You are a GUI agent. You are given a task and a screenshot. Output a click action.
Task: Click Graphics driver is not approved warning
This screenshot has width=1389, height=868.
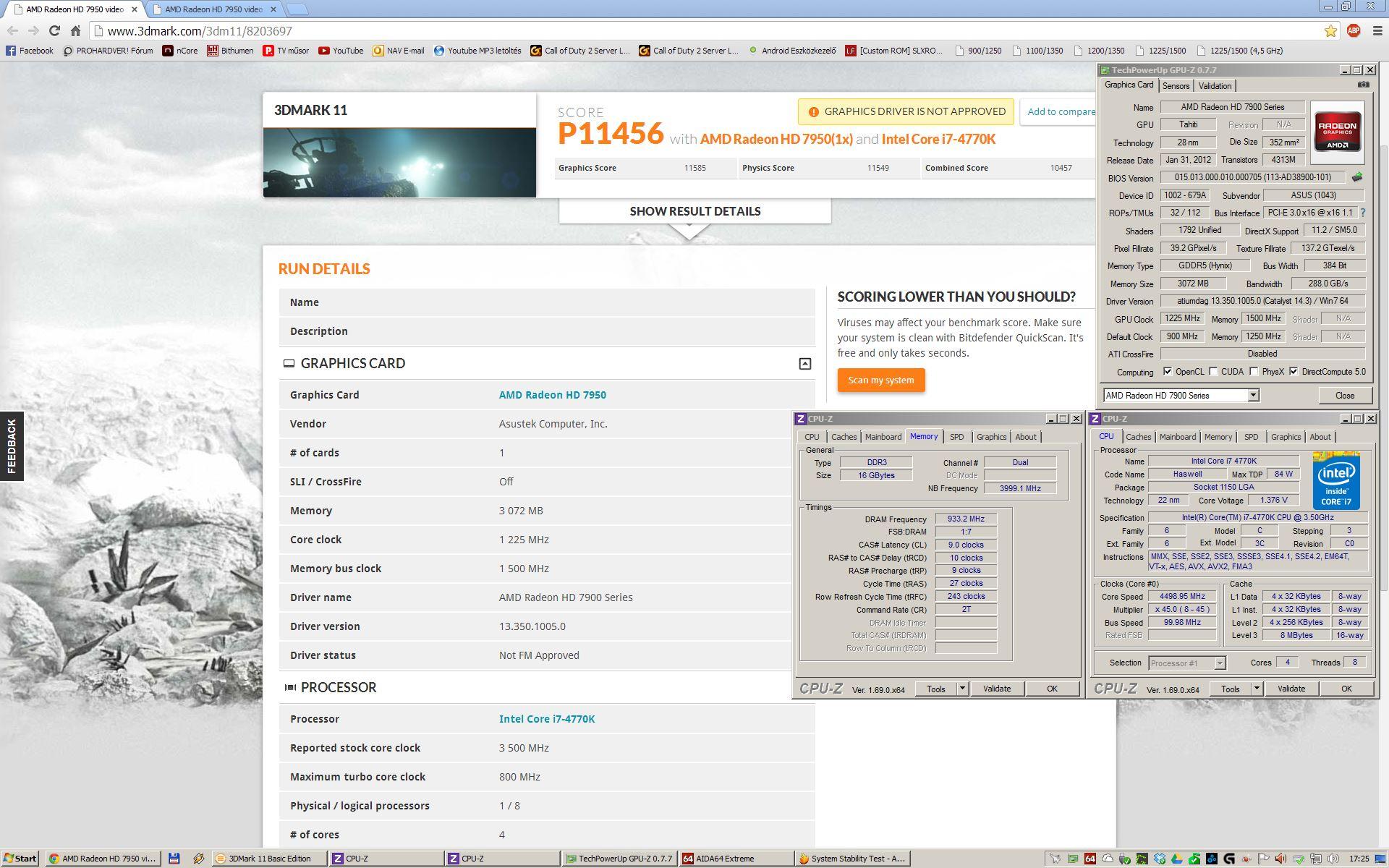click(906, 111)
